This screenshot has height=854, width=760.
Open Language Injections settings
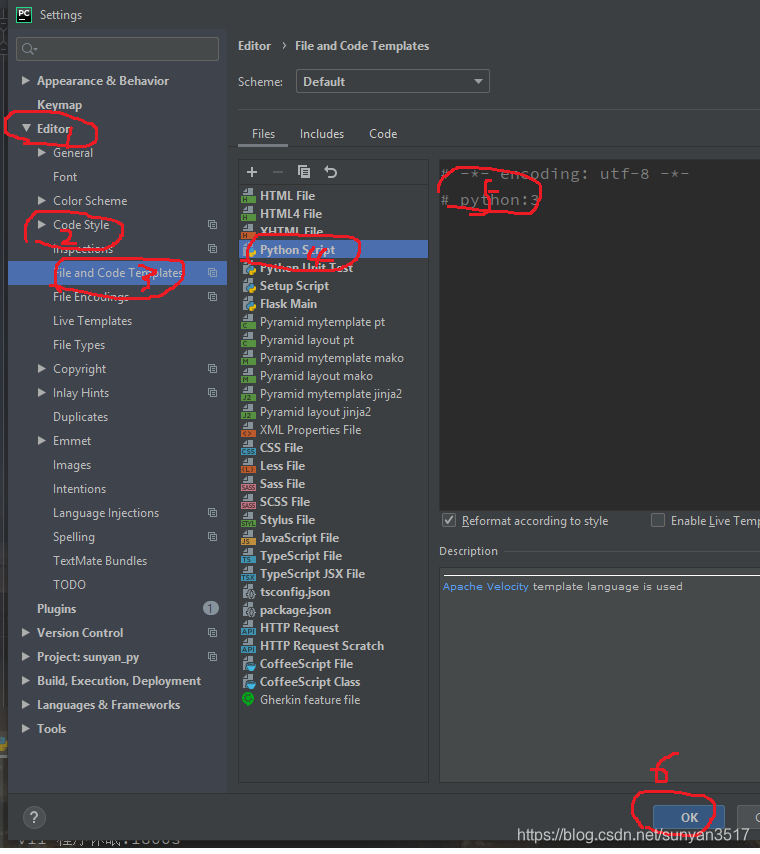[106, 513]
